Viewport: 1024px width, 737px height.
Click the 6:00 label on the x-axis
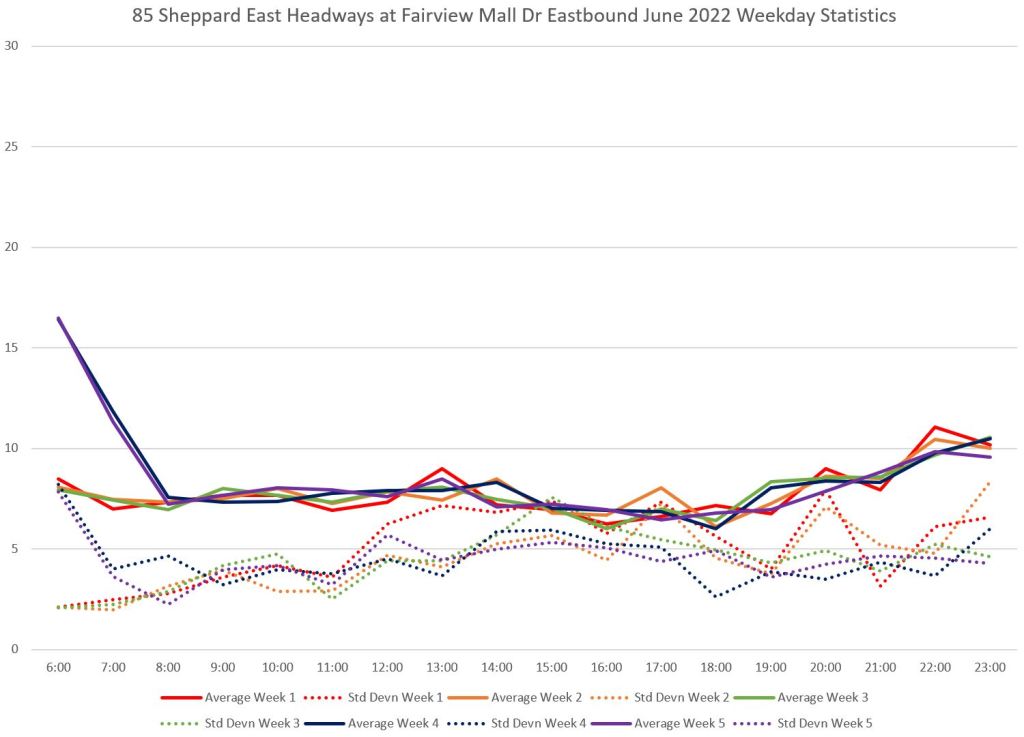pyautogui.click(x=58, y=667)
